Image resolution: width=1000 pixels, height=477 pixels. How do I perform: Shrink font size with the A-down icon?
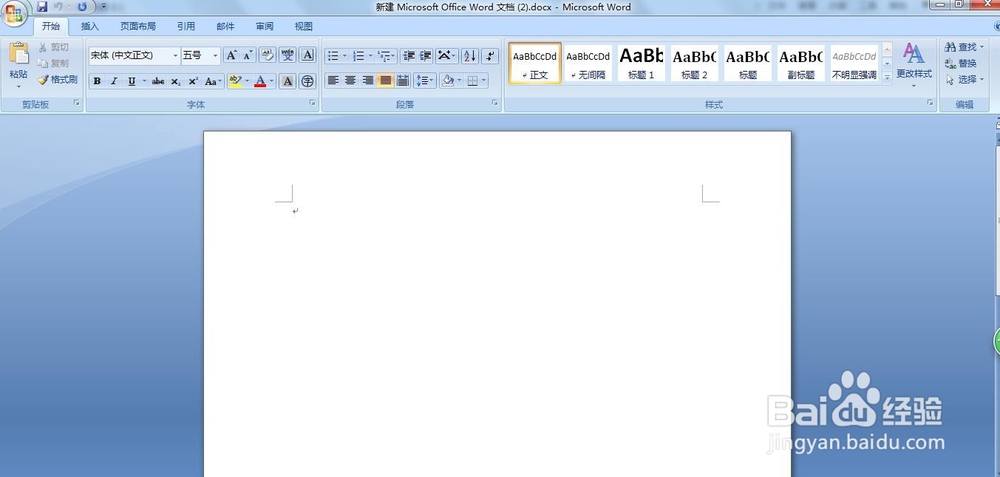[248, 55]
